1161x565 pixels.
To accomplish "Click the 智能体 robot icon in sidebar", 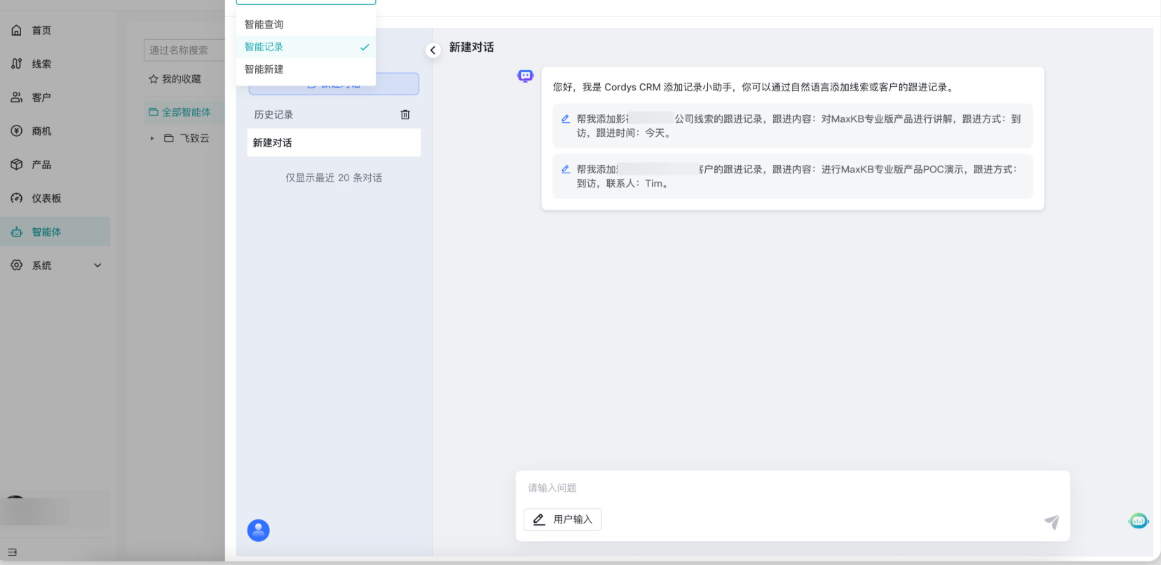I will coord(16,232).
